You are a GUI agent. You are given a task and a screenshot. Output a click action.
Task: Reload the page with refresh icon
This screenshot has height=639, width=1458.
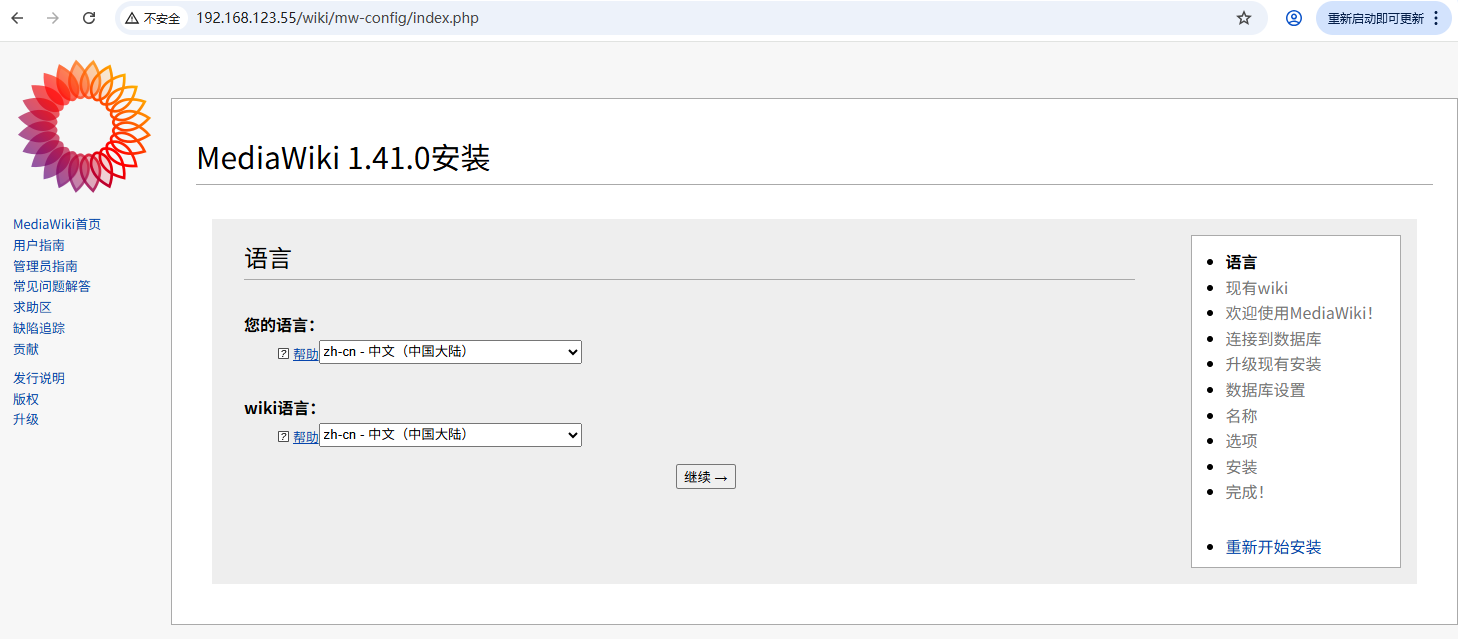click(x=89, y=18)
